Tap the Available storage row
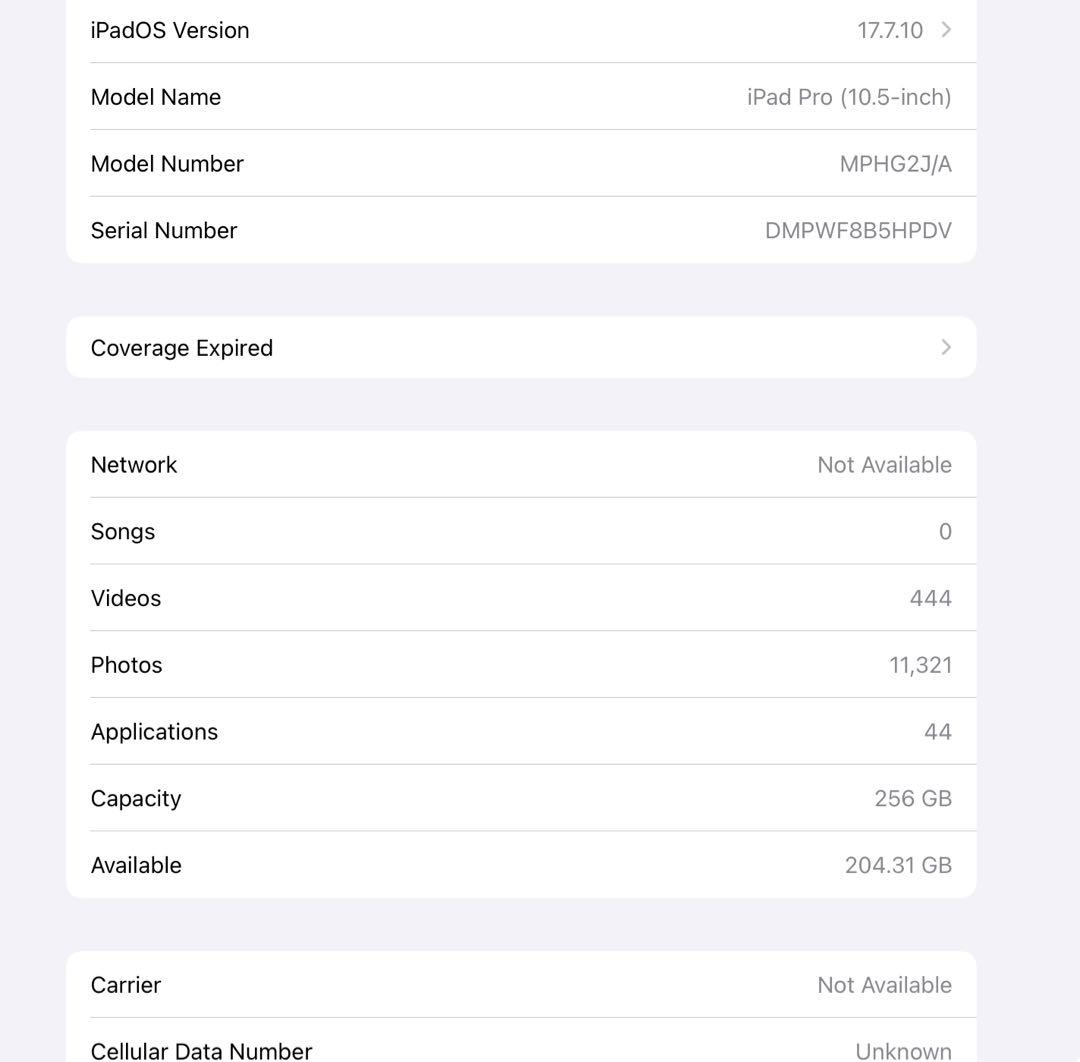 [520, 865]
